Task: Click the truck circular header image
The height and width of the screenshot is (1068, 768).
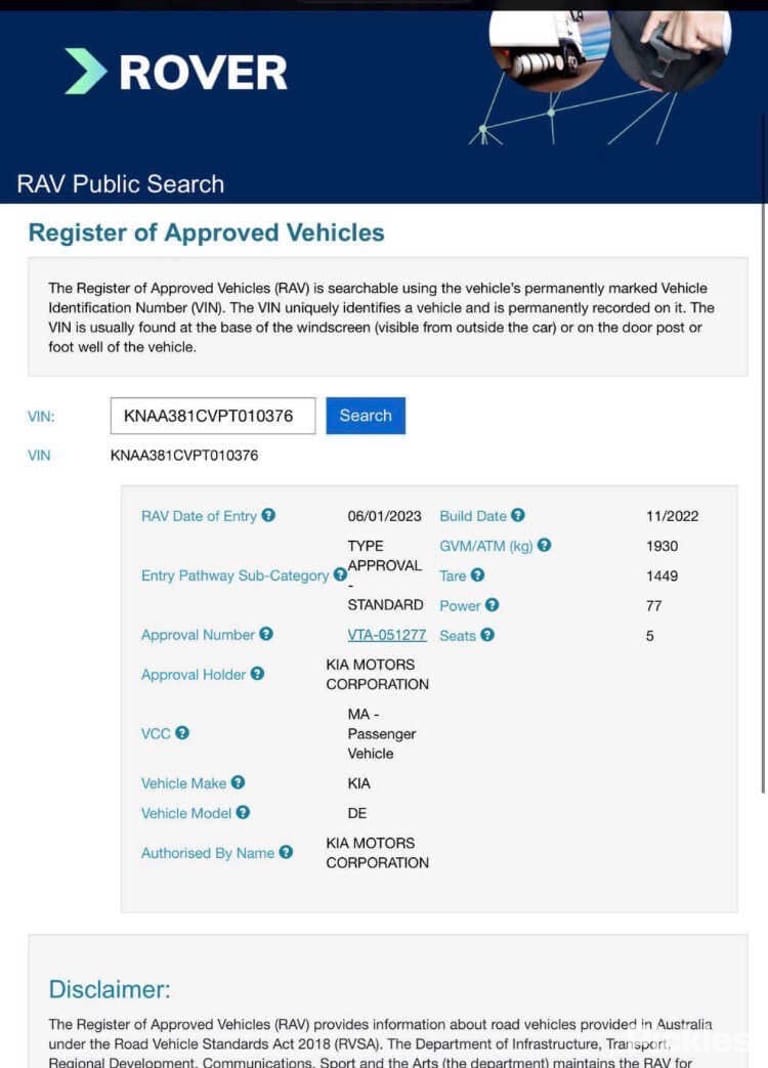Action: pos(549,49)
